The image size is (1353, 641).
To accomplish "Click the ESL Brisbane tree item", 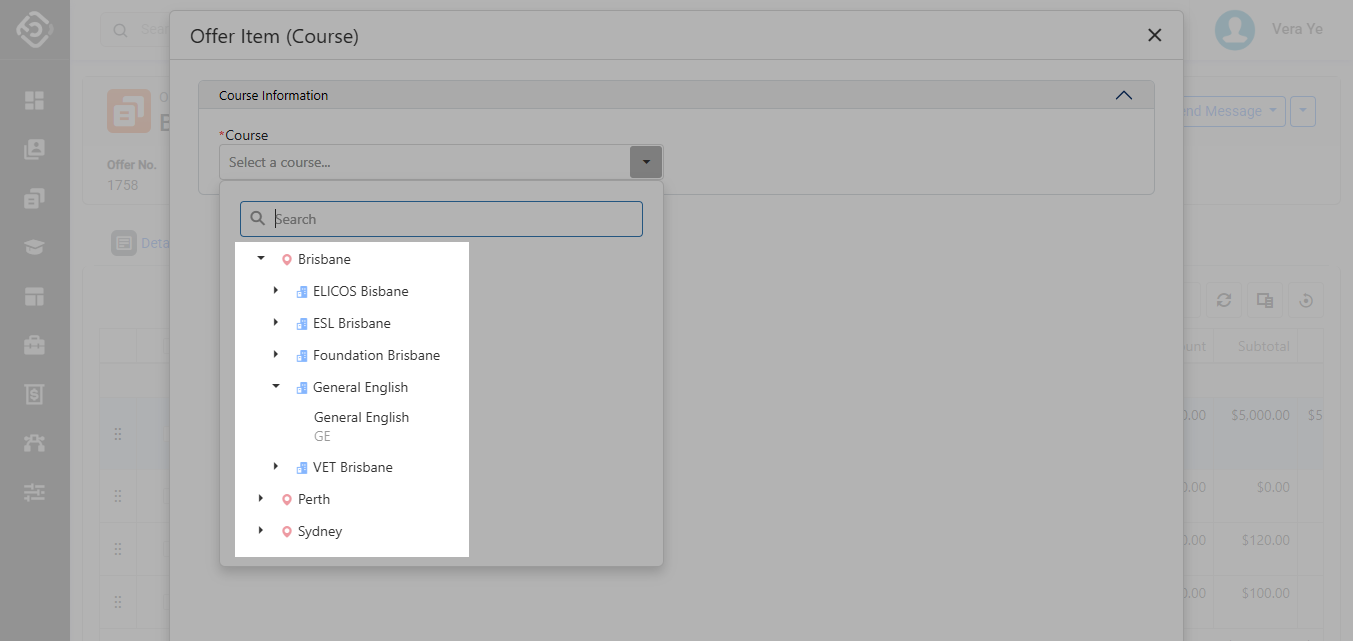I will coord(351,323).
